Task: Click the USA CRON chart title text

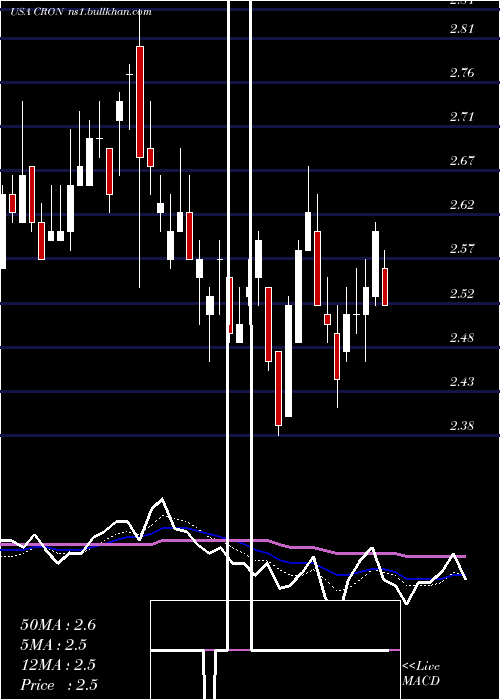Action: point(81,12)
